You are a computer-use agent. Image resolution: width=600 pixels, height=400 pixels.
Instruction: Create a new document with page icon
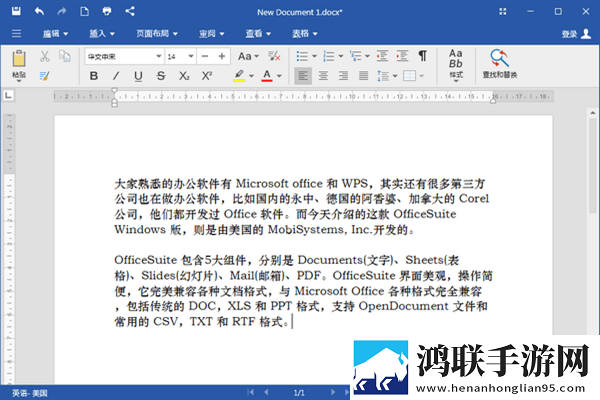[84, 11]
